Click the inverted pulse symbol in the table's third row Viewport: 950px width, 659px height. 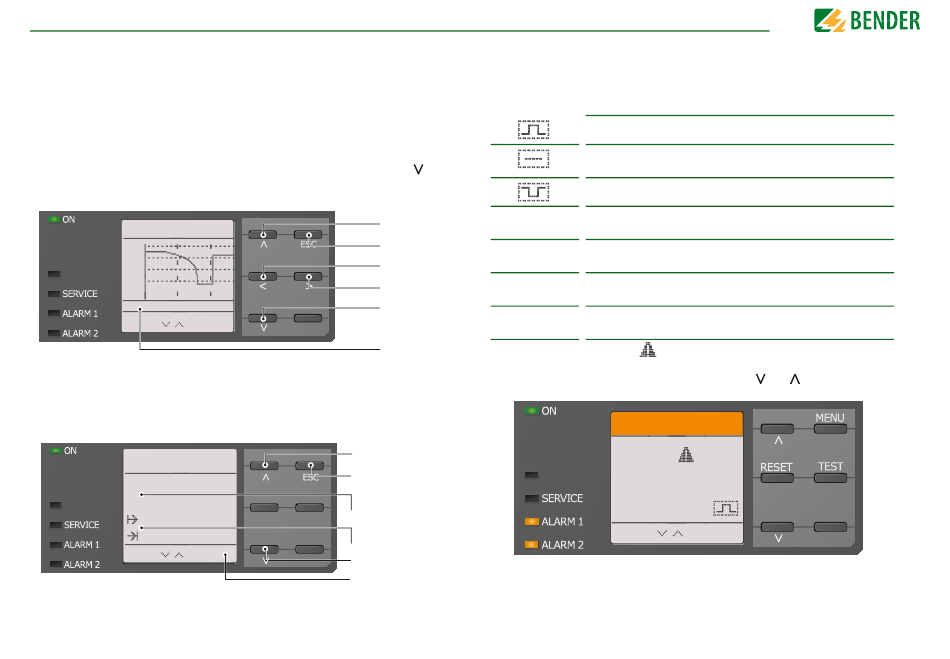[x=533, y=192]
